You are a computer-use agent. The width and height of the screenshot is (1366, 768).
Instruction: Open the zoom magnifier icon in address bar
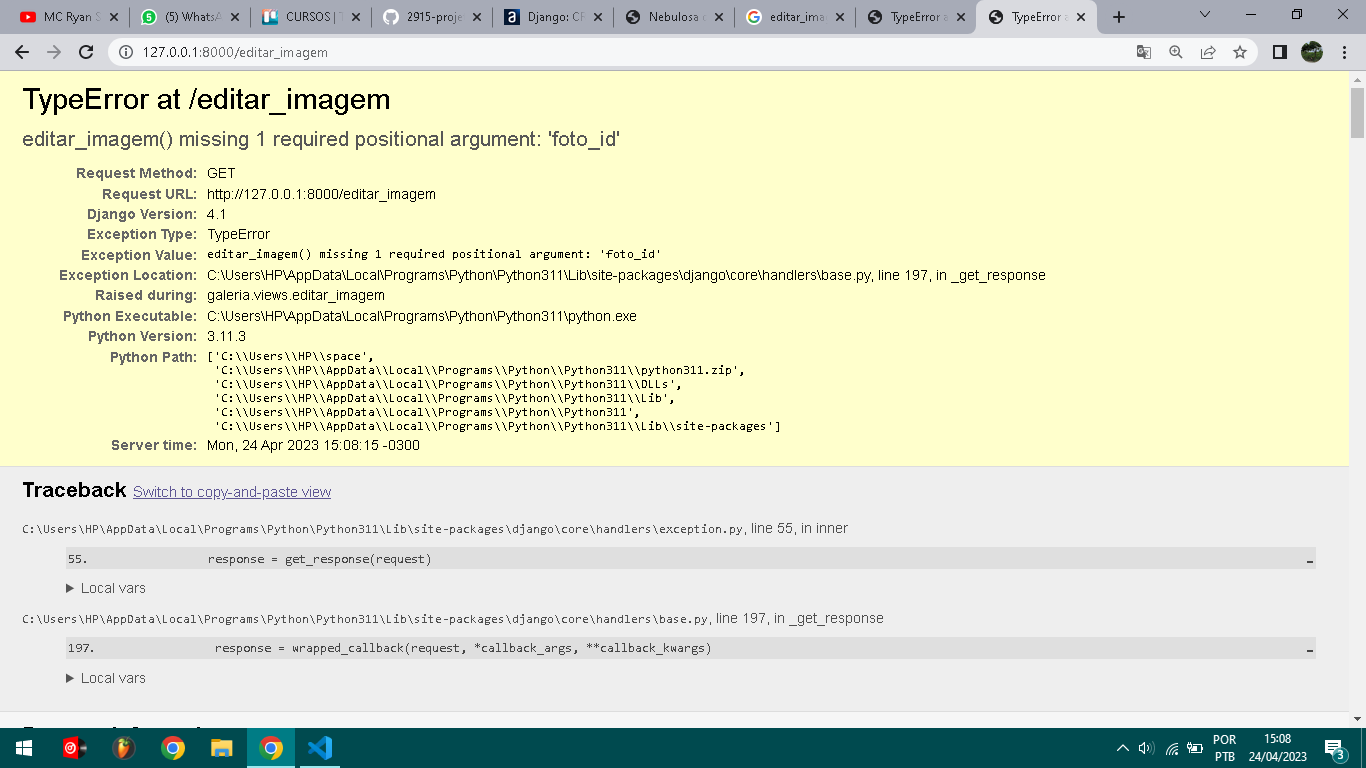[1176, 52]
